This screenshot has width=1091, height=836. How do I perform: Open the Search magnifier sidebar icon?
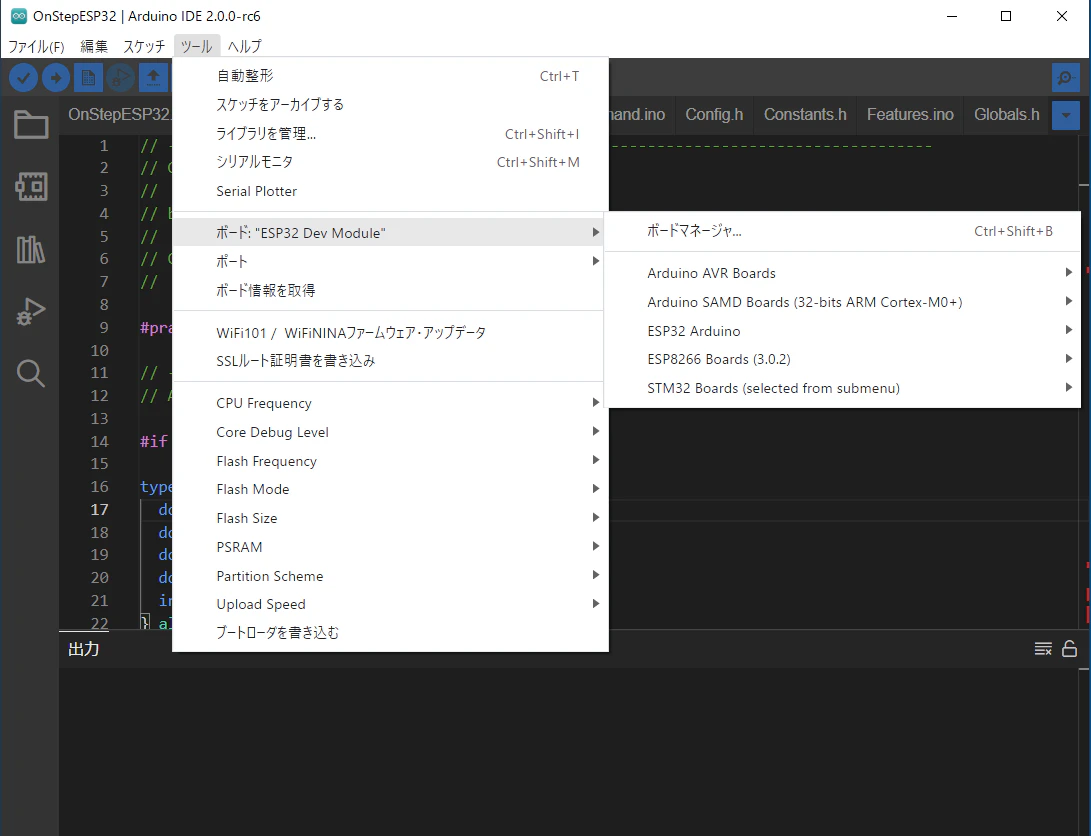31,373
